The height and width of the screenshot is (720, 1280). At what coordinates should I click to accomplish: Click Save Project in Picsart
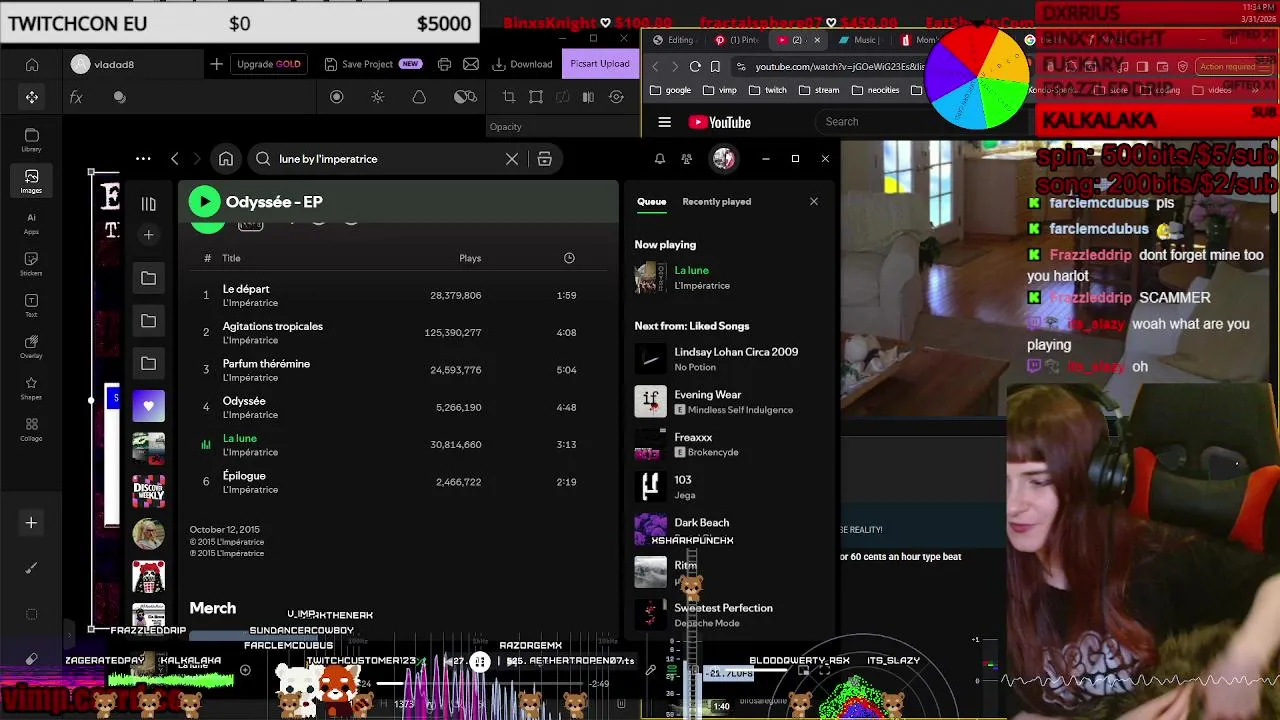372,64
